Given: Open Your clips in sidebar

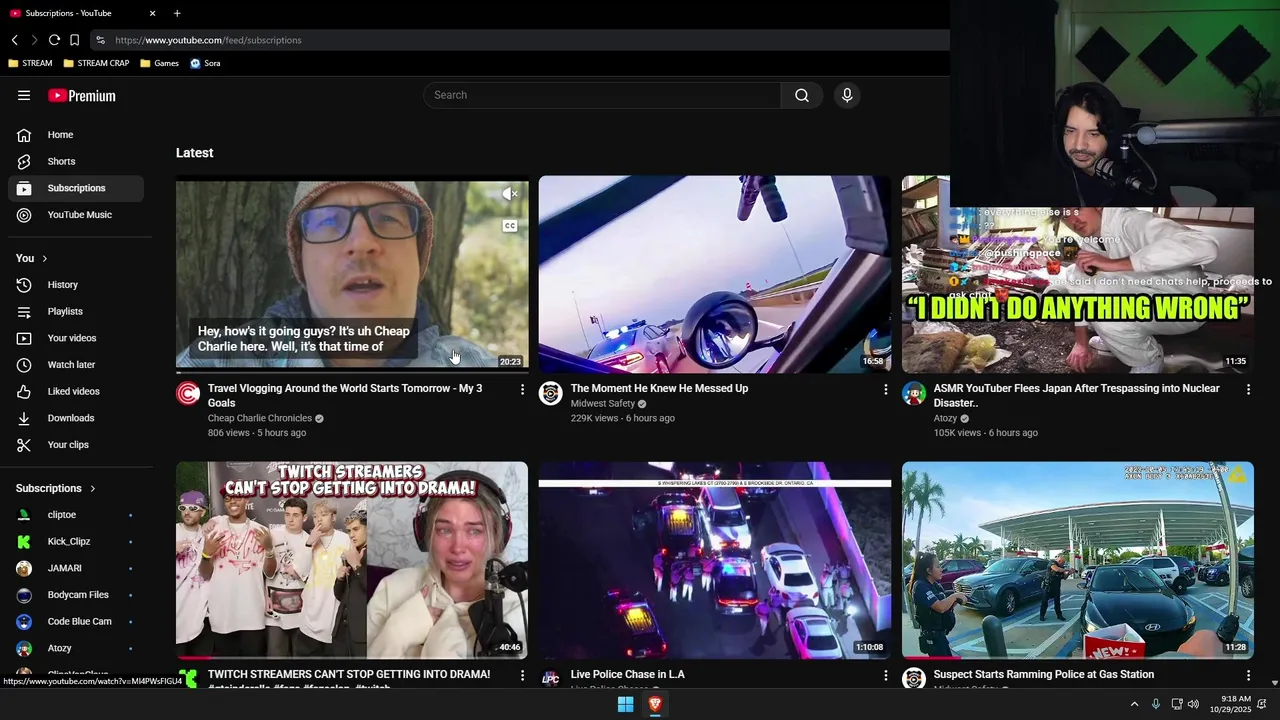Looking at the screenshot, I should coord(76,445).
